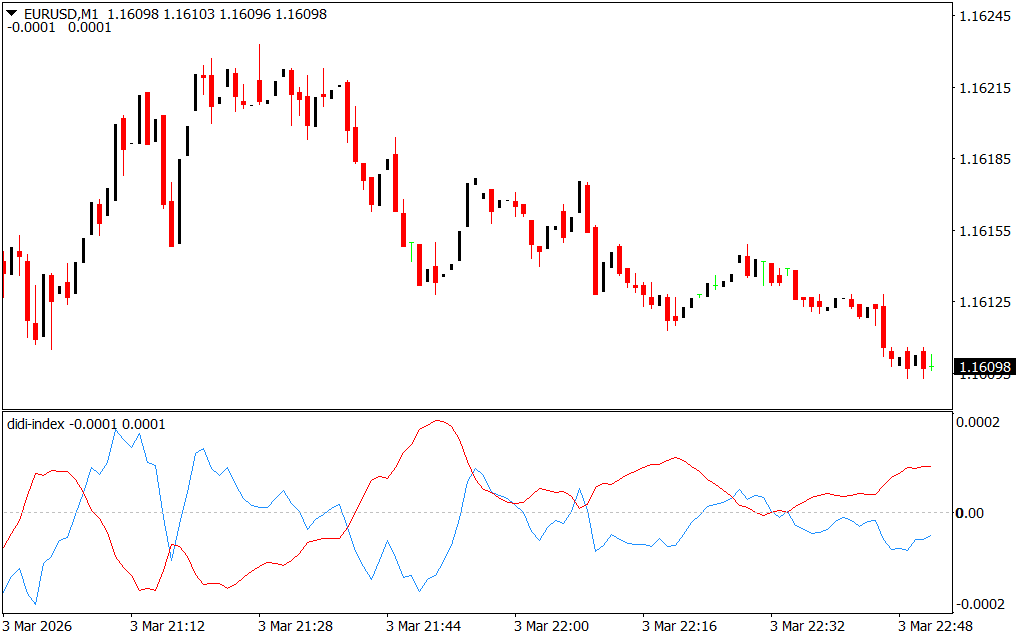Select the didi-index indicator label

click(x=36, y=425)
